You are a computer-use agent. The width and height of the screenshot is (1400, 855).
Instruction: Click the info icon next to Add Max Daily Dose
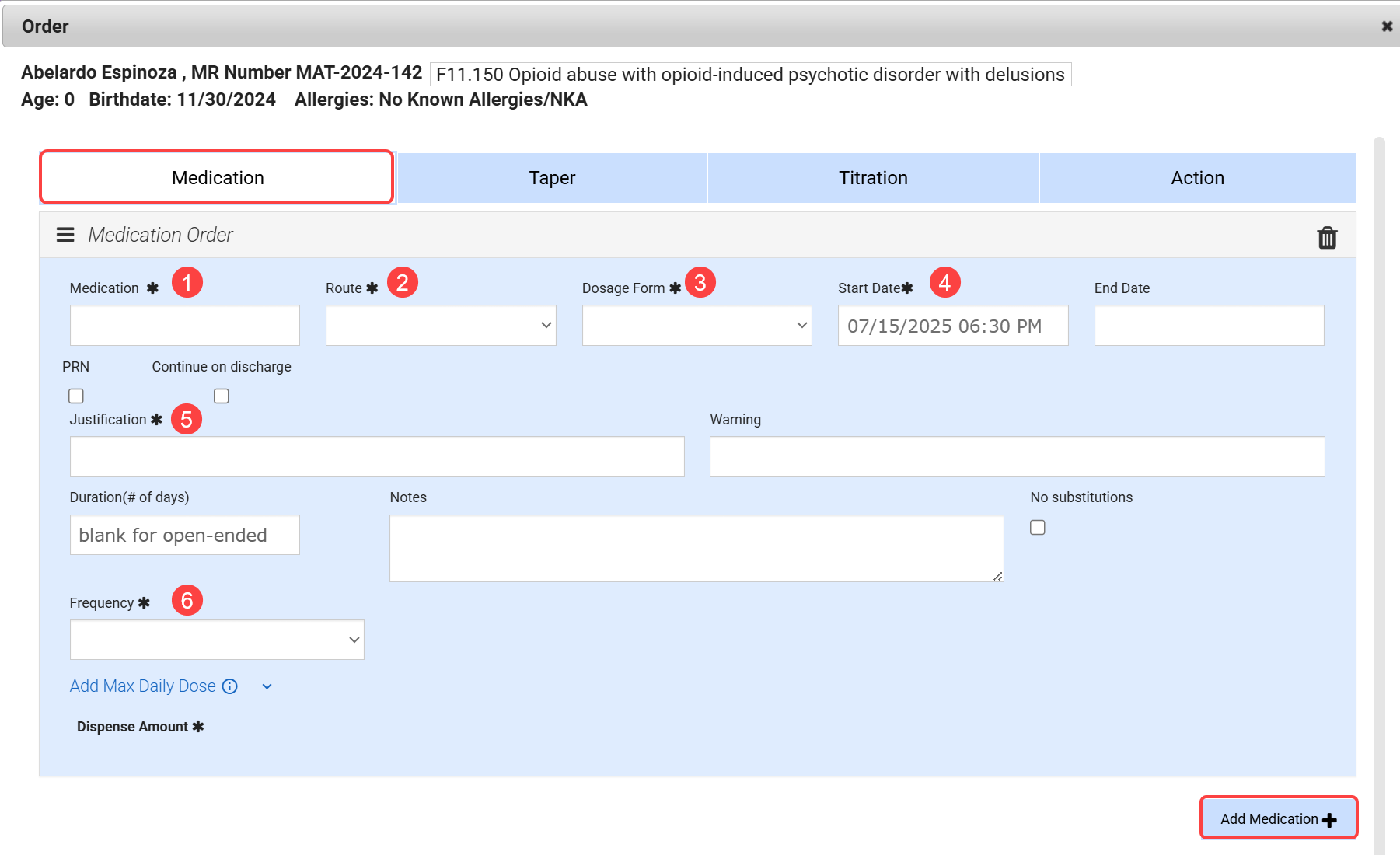[229, 686]
